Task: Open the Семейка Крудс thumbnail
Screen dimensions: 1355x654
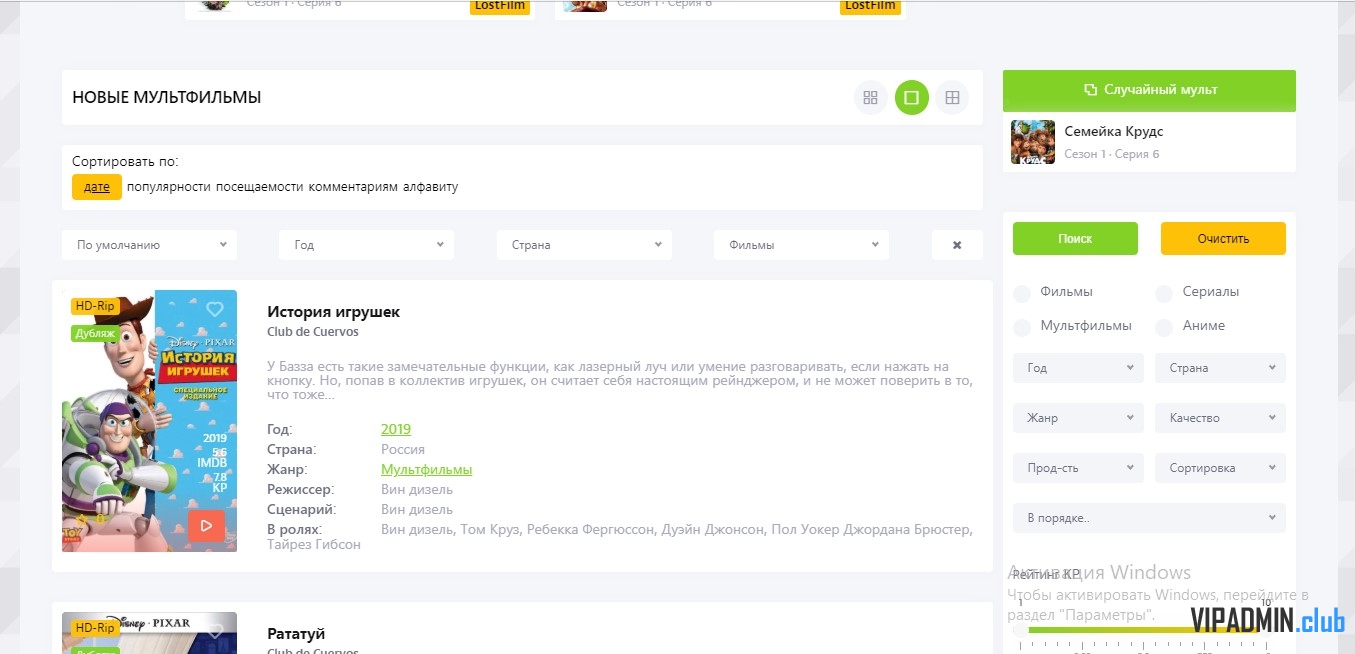Action: [1033, 142]
